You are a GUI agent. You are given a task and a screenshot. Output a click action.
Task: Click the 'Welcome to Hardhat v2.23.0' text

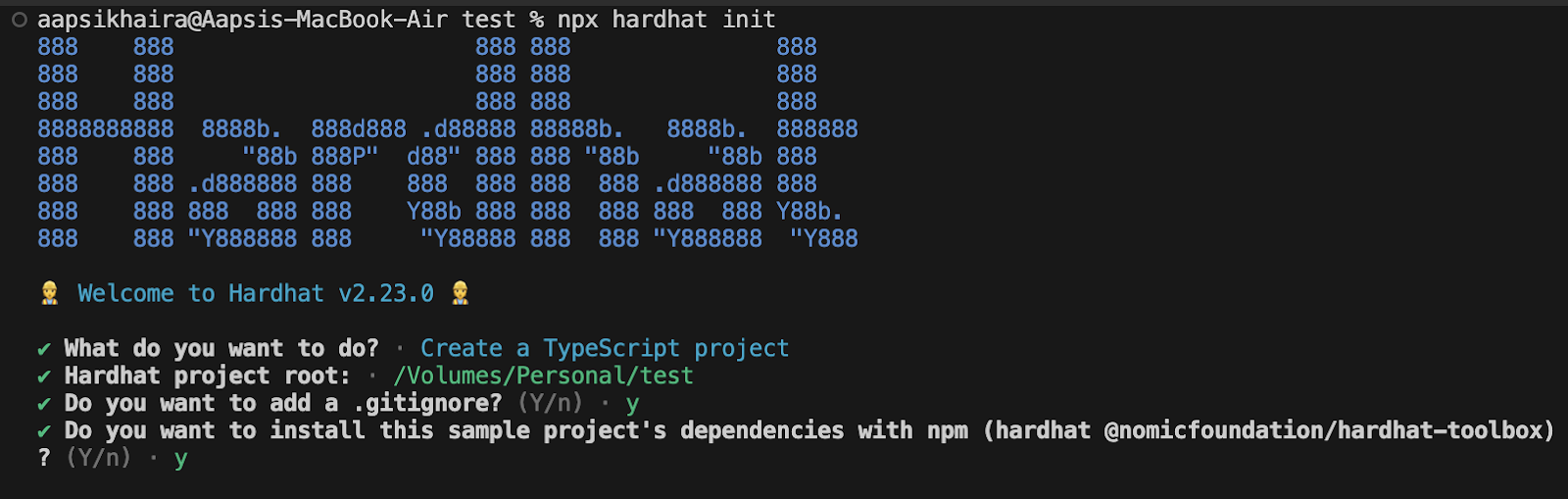(255, 293)
